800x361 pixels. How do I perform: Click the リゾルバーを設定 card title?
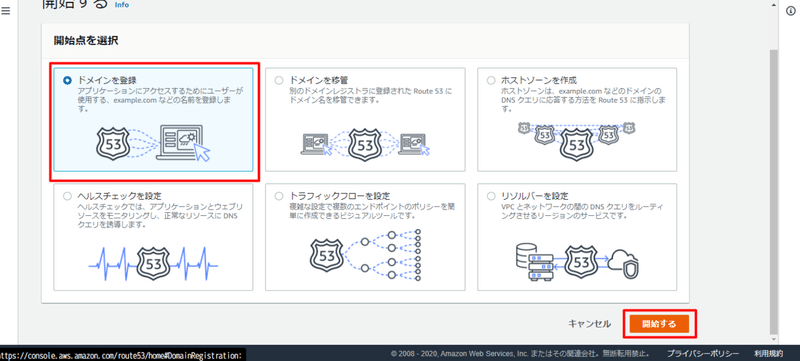(535, 196)
